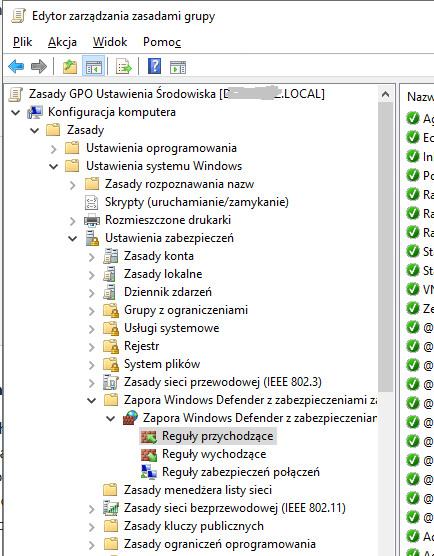Collapse Ustawienia systemu Windows node
434x556 pixels.
point(54,167)
